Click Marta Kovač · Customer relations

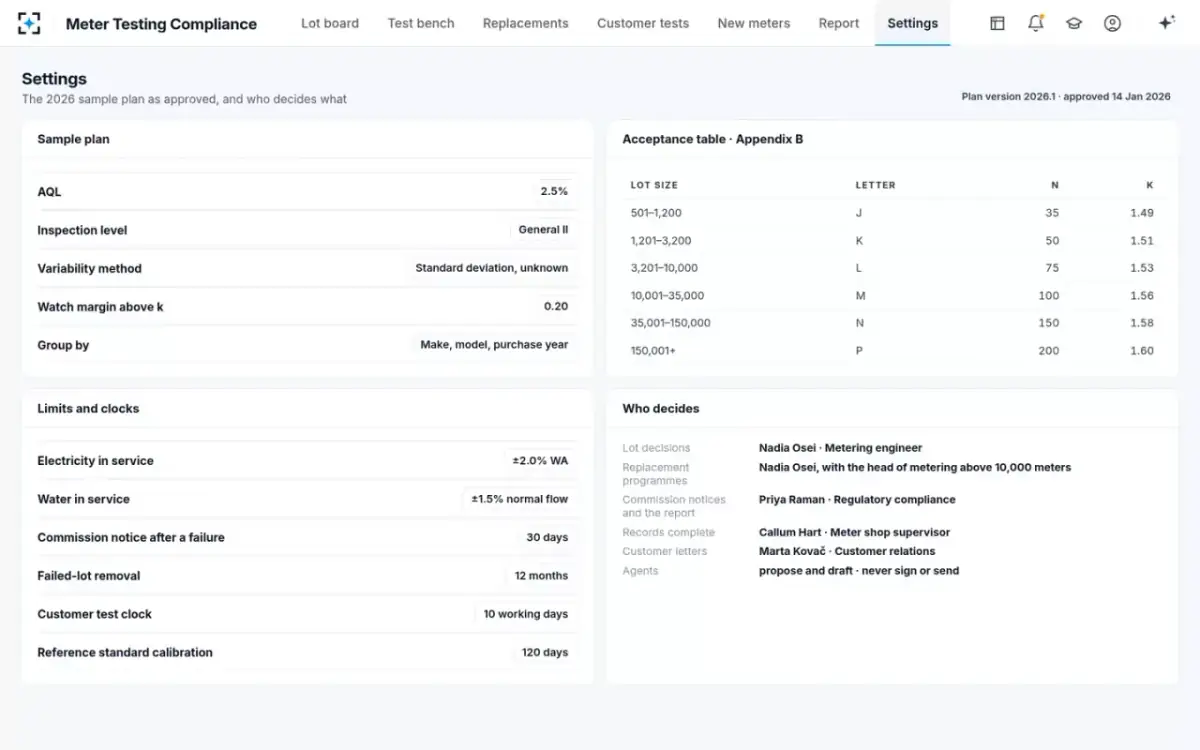(x=847, y=551)
